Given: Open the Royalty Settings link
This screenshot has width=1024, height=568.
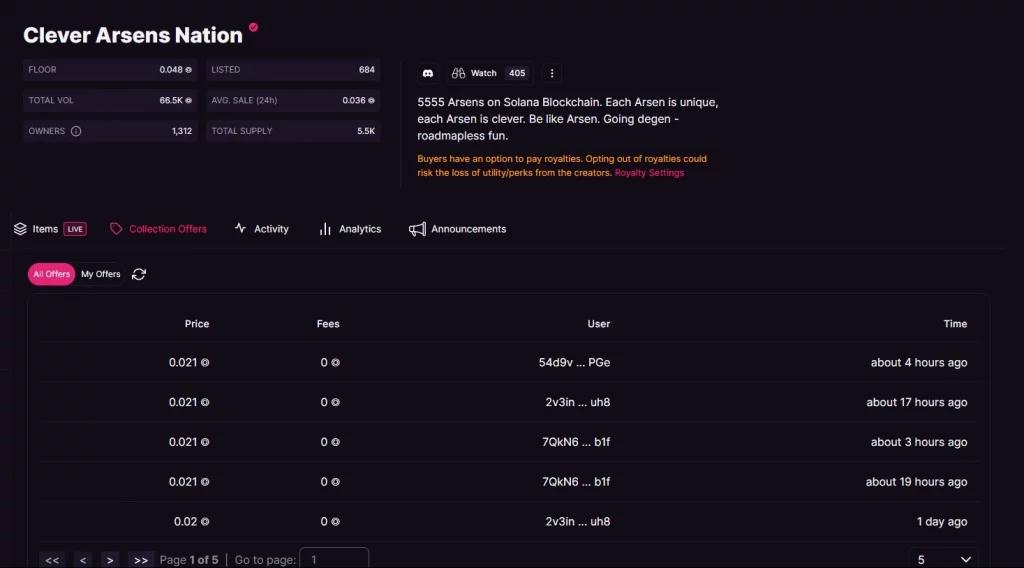Looking at the screenshot, I should 649,173.
